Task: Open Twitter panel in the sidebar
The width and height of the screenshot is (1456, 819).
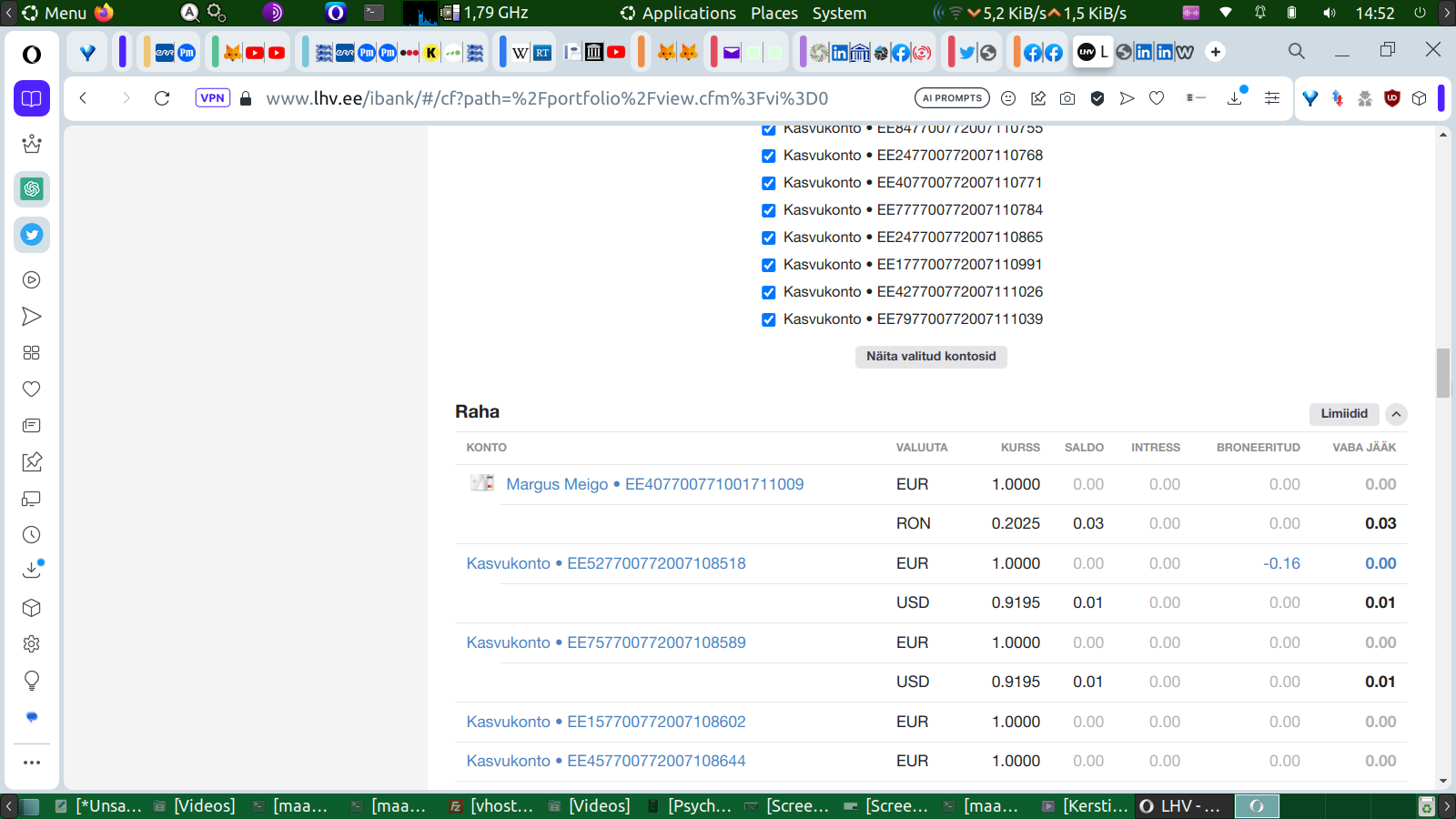Action: 32,235
